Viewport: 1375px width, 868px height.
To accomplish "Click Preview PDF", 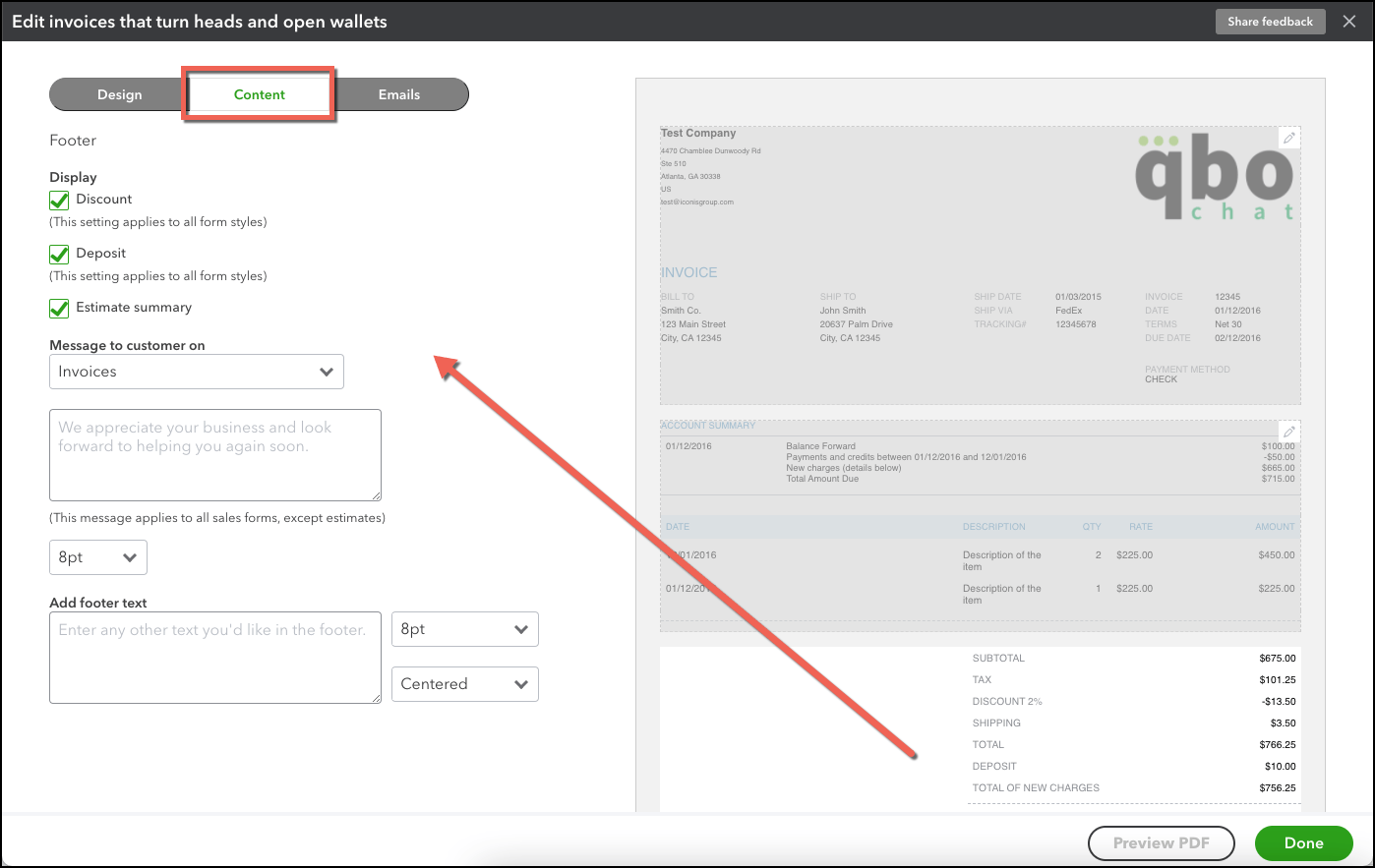I will coord(1161,842).
